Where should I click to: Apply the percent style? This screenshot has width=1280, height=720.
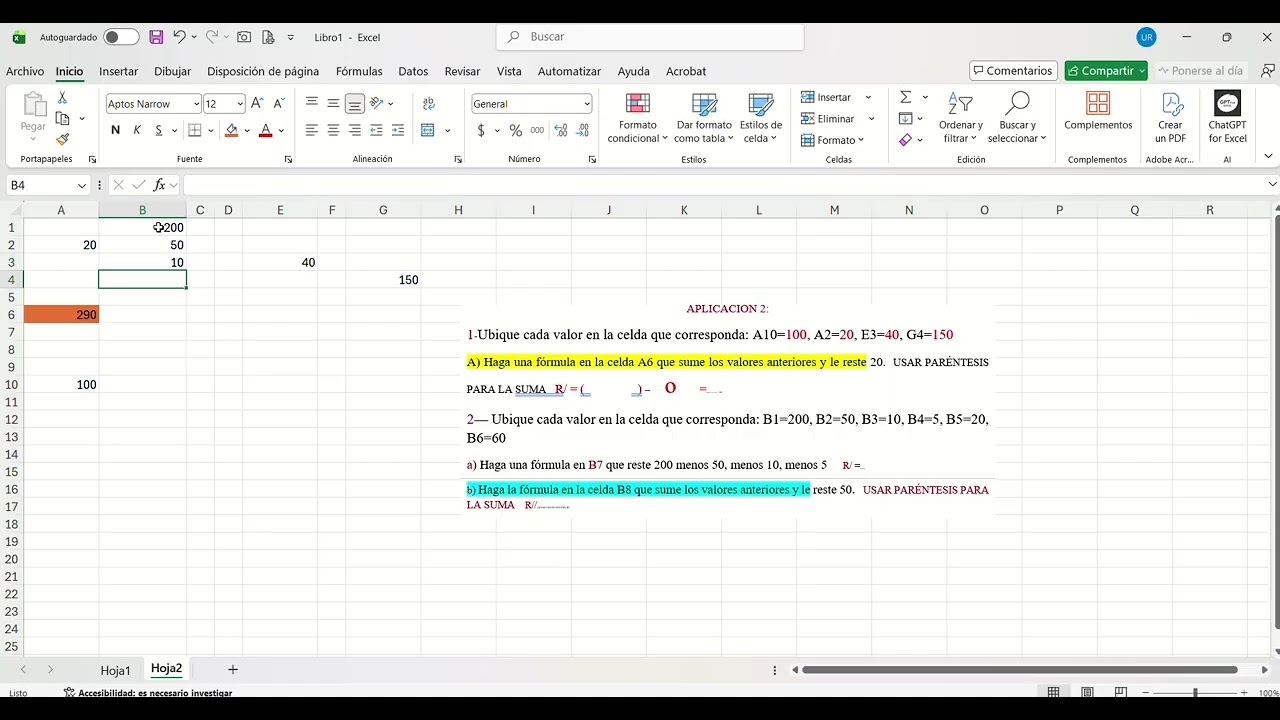point(516,130)
